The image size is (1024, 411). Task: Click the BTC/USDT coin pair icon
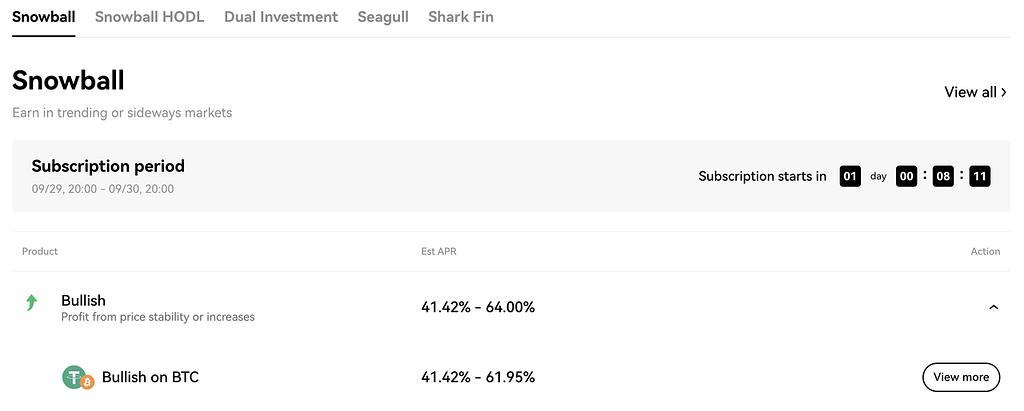78,377
